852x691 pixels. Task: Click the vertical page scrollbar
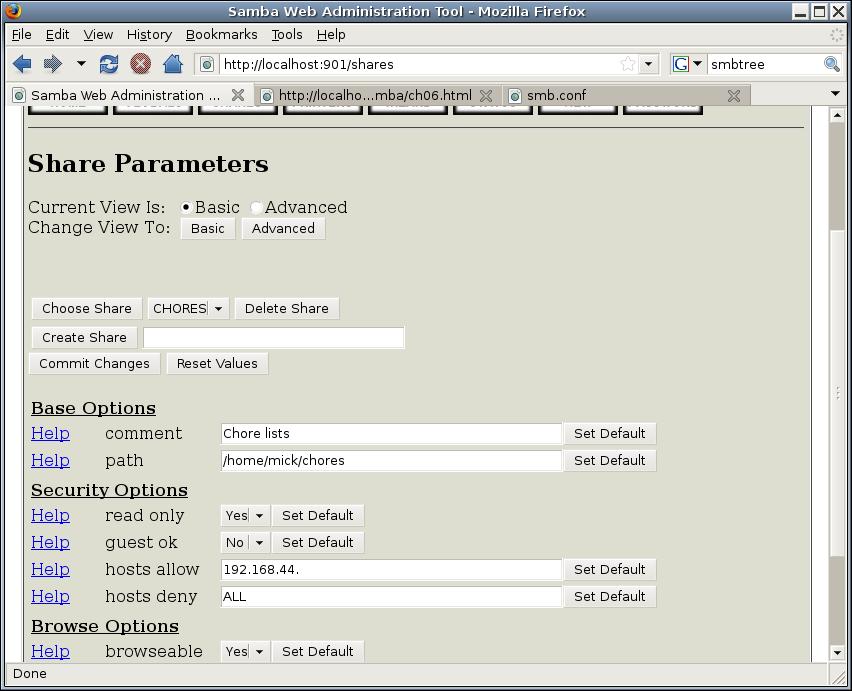pyautogui.click(x=837, y=400)
